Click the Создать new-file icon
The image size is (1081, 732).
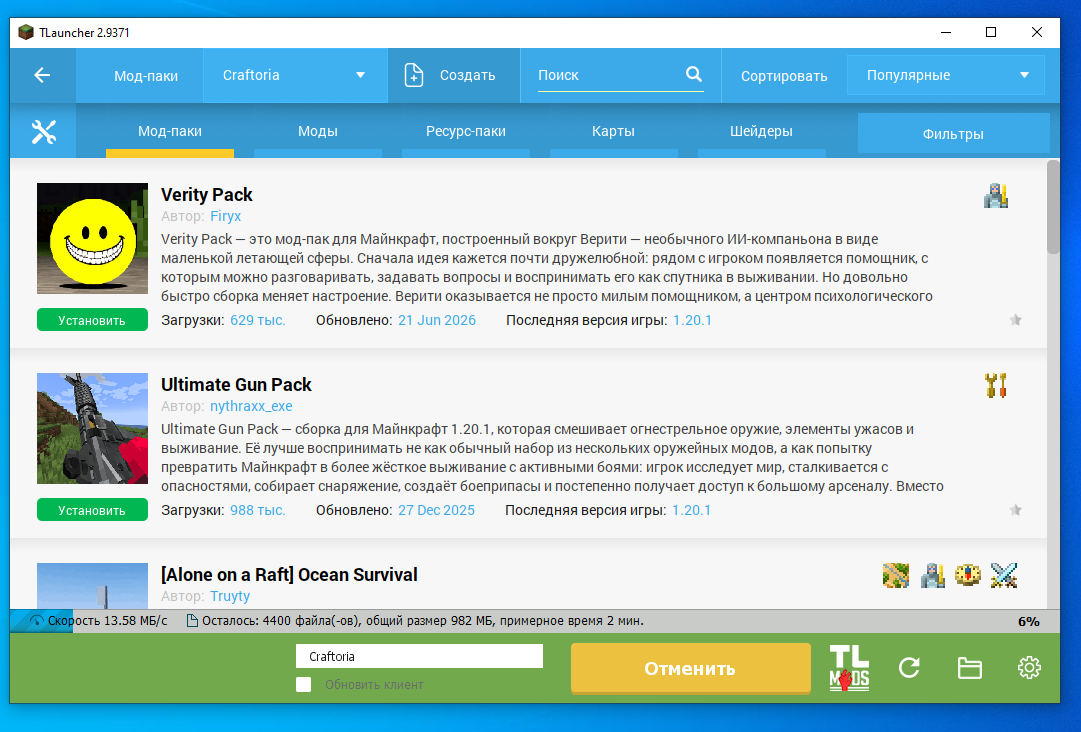[414, 75]
